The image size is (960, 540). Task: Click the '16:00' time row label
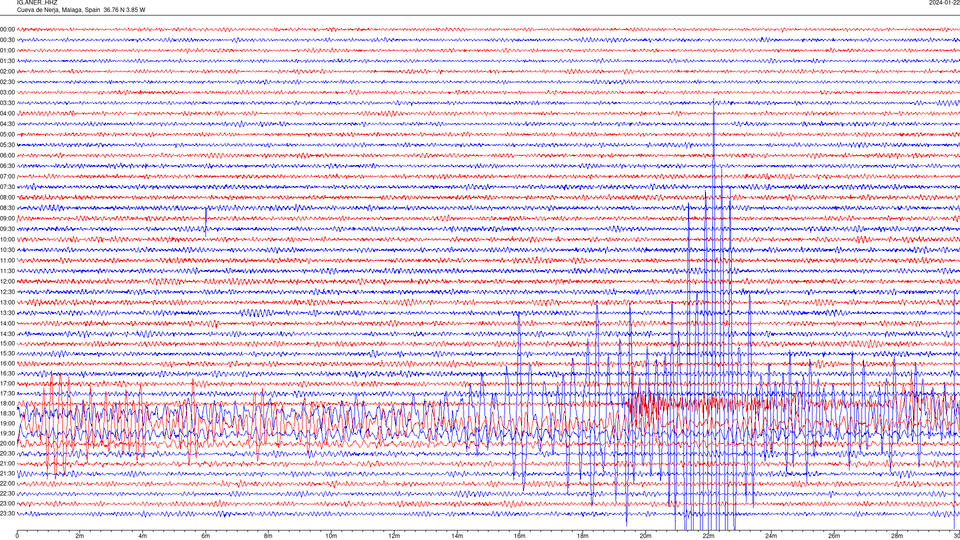(x=7, y=364)
